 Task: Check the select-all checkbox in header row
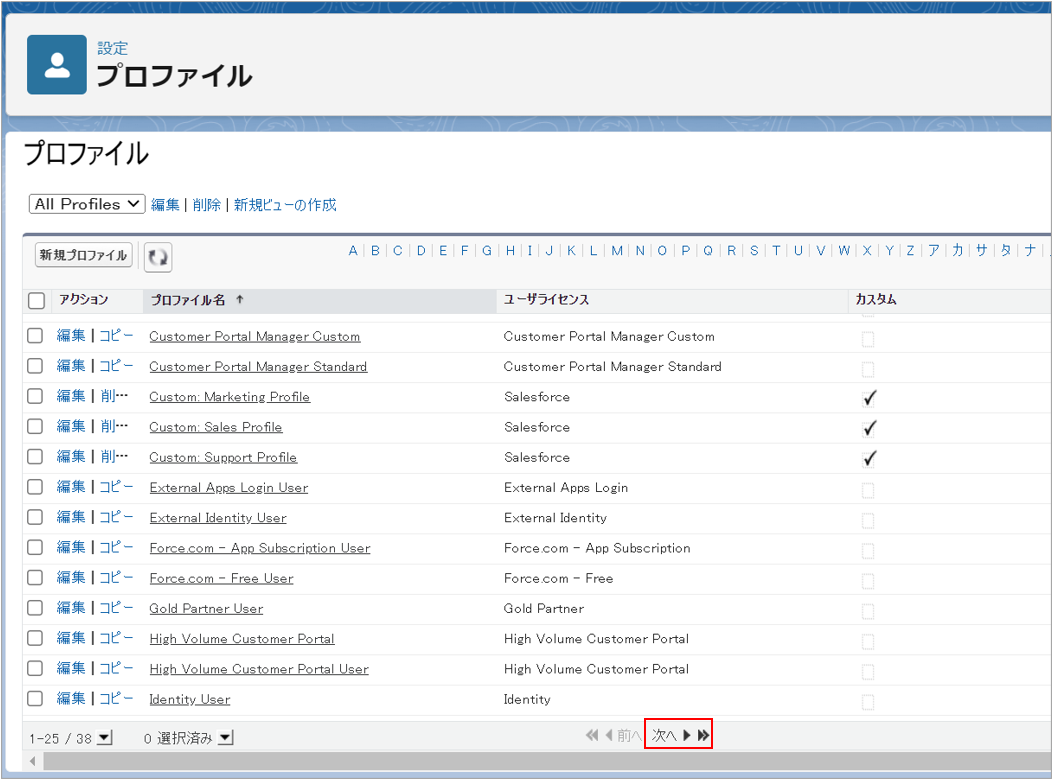pyautogui.click(x=37, y=301)
